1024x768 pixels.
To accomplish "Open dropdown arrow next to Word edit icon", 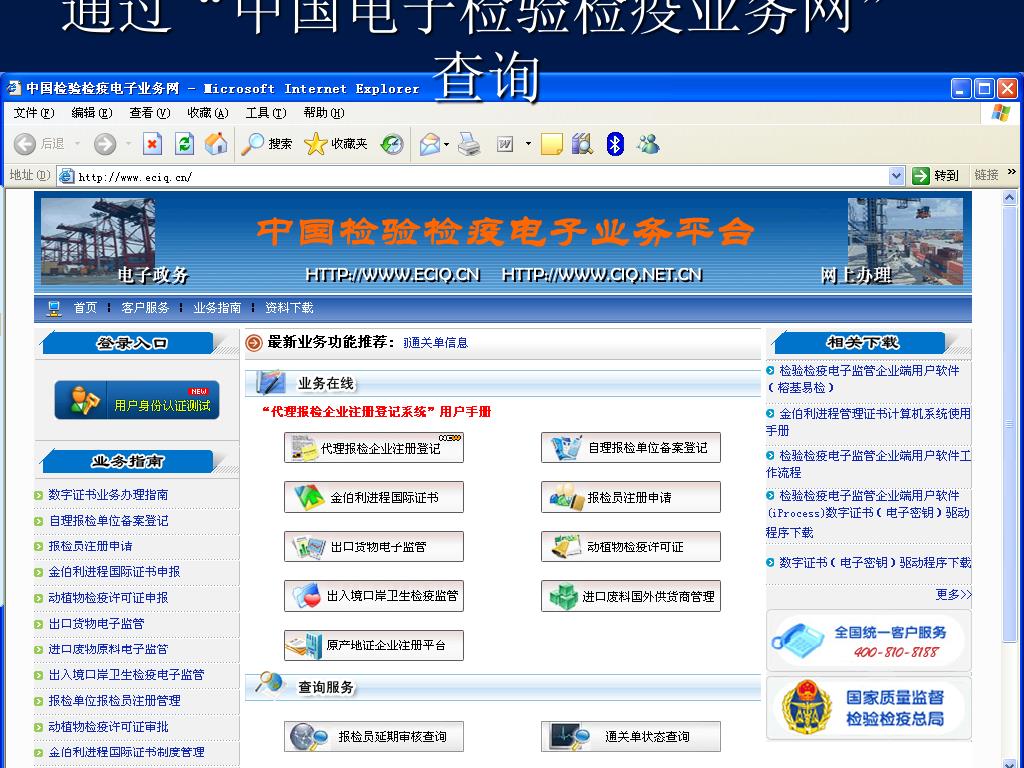I will pos(528,144).
